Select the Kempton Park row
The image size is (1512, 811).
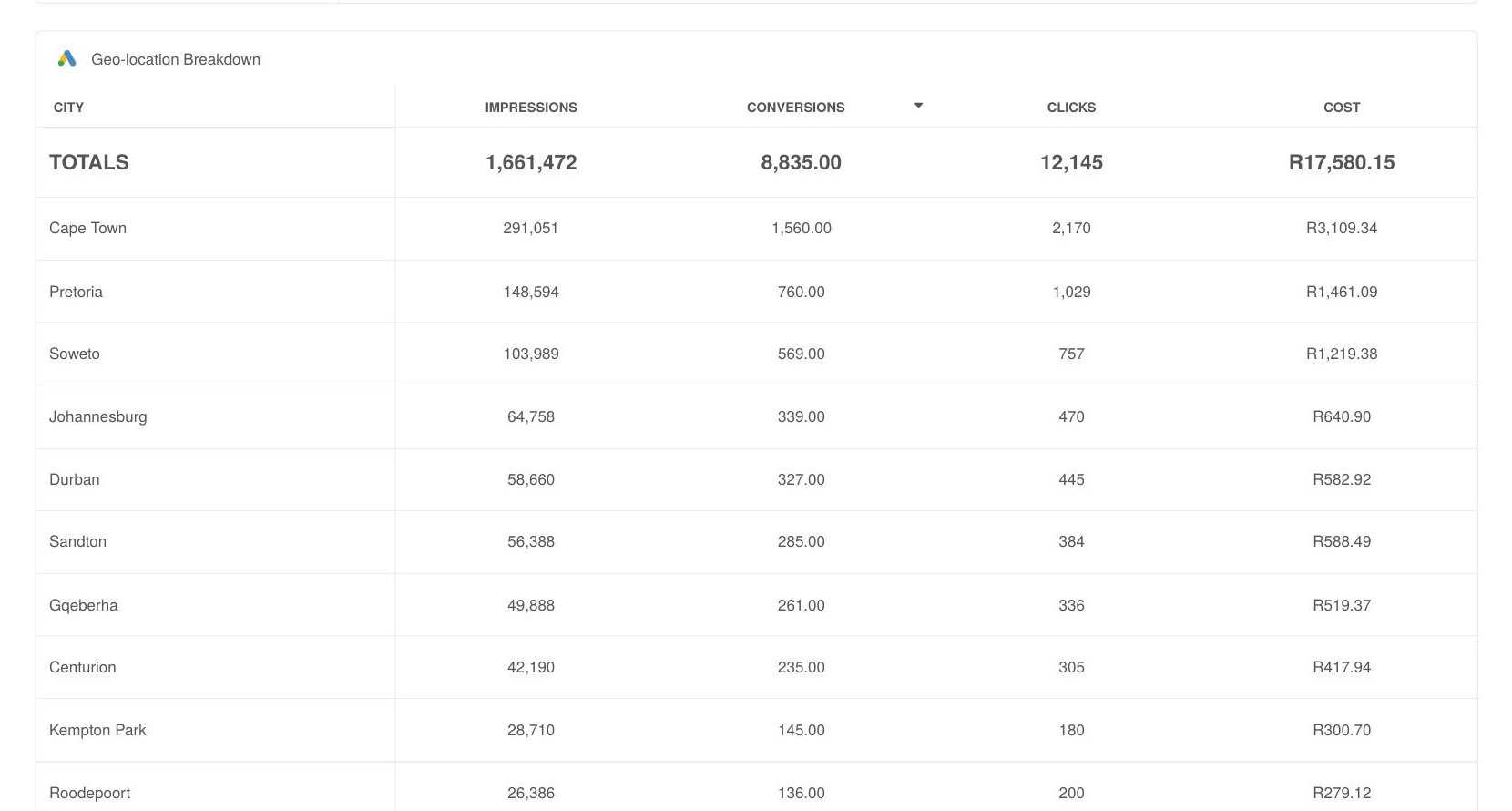click(756, 730)
